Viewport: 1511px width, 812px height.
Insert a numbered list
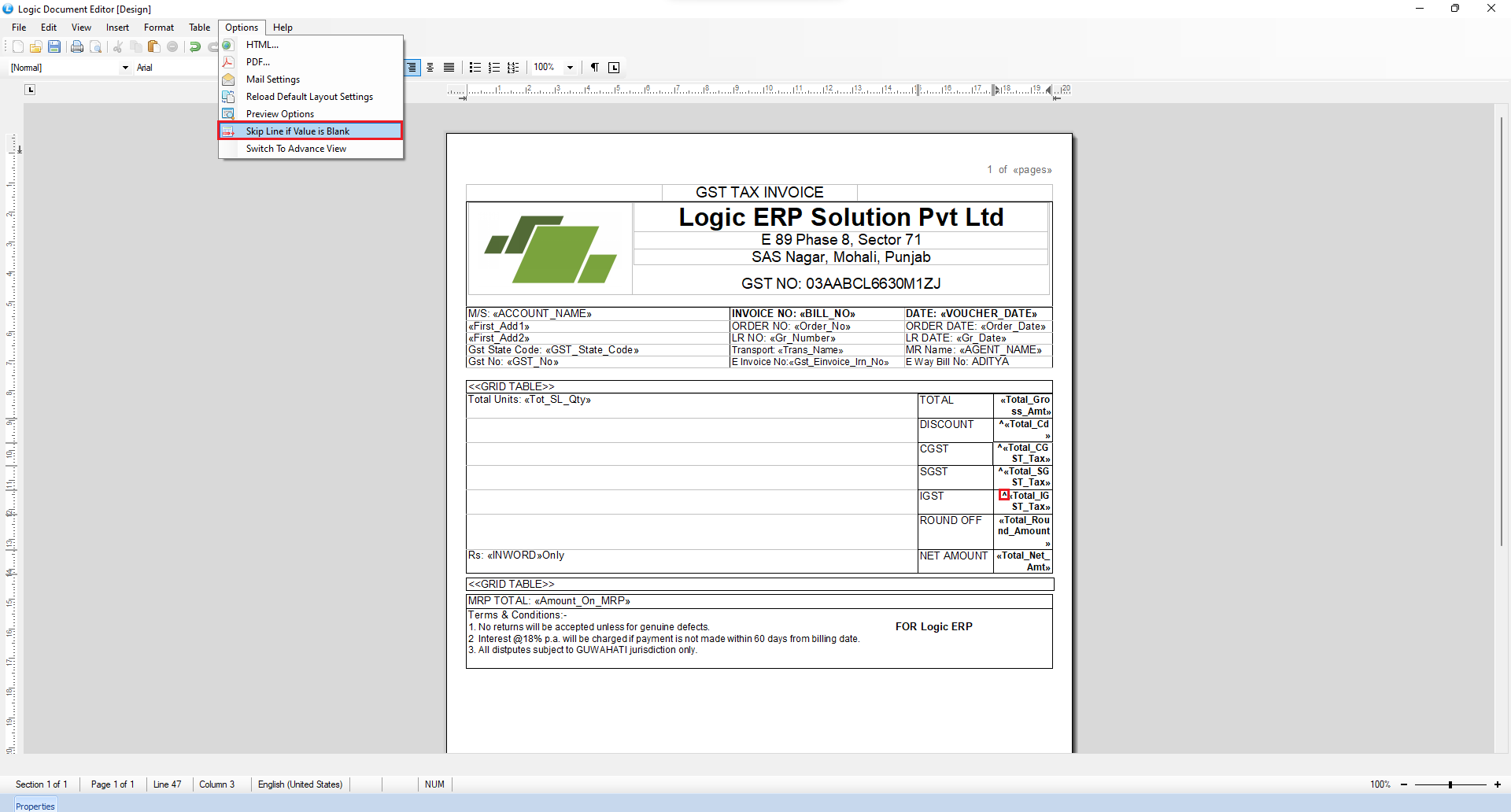point(494,68)
